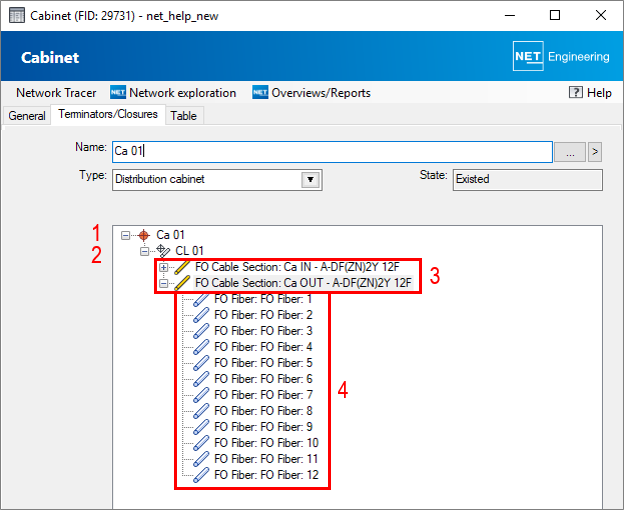Click the fiber icon of FO Fiber: 12
This screenshot has height=510, width=624.
click(x=201, y=475)
